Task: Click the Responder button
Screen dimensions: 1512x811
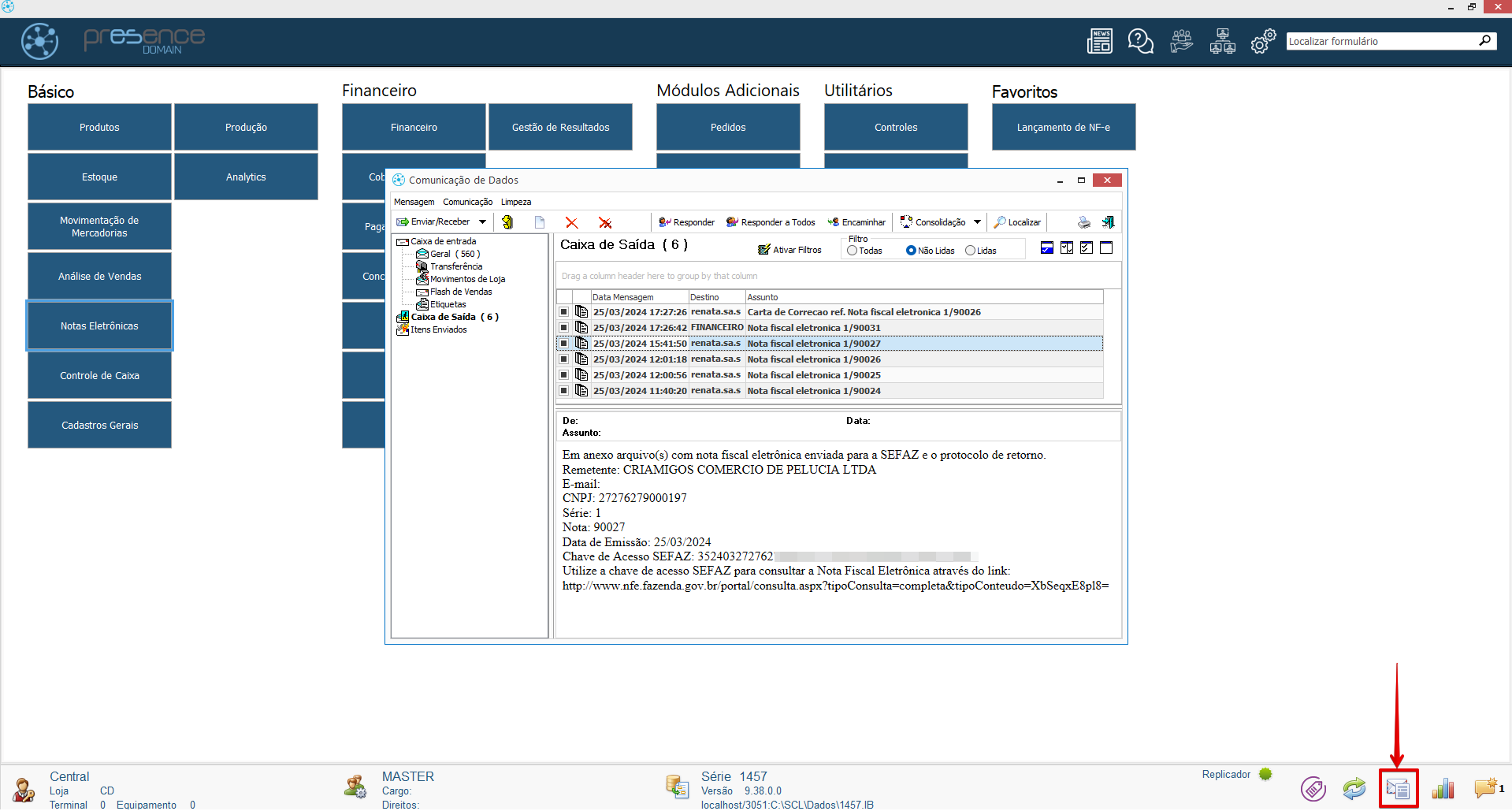Action: 686,222
